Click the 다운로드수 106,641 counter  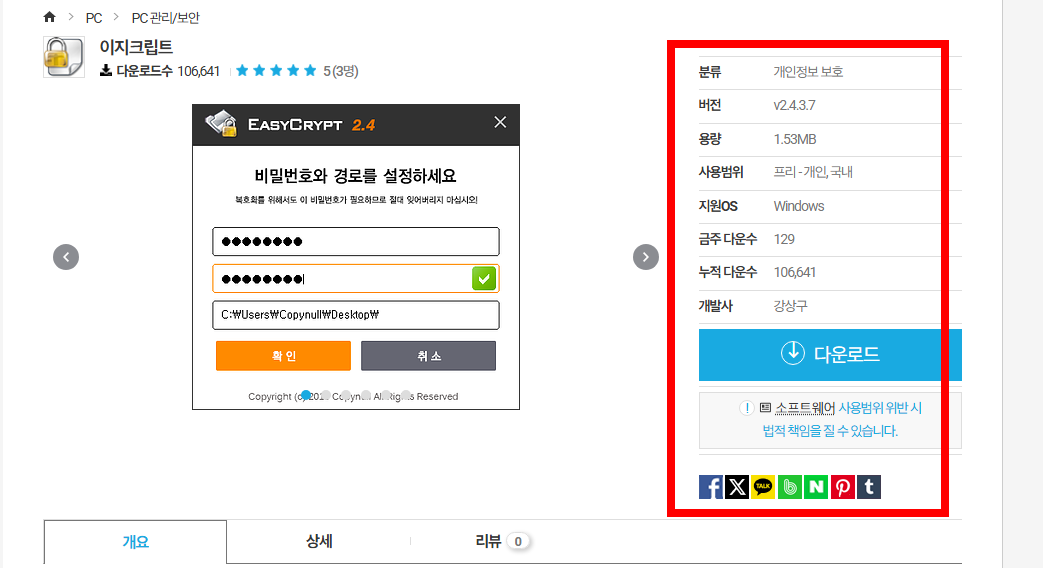[x=160, y=71]
